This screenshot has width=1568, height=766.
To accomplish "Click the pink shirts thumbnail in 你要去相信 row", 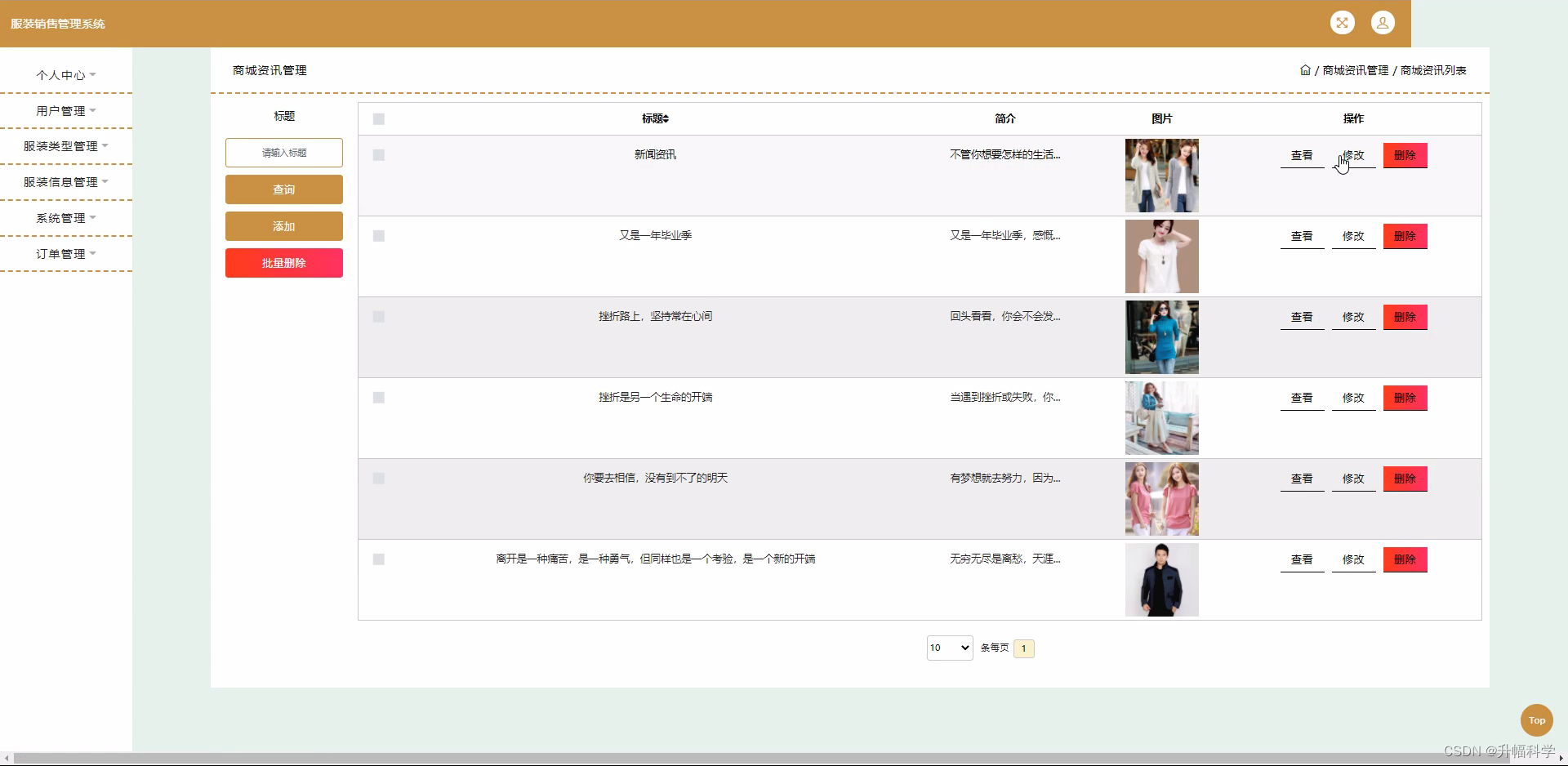I will point(1161,499).
